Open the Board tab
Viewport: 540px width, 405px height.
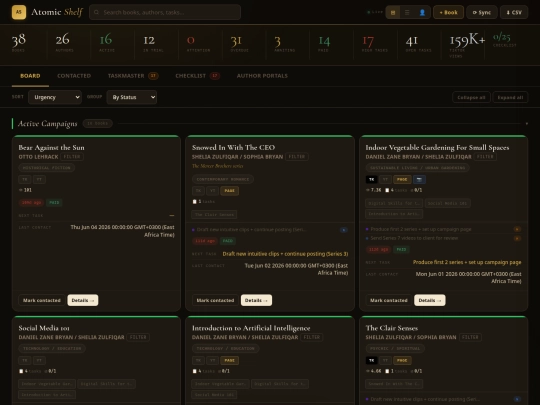pyautogui.click(x=30, y=76)
